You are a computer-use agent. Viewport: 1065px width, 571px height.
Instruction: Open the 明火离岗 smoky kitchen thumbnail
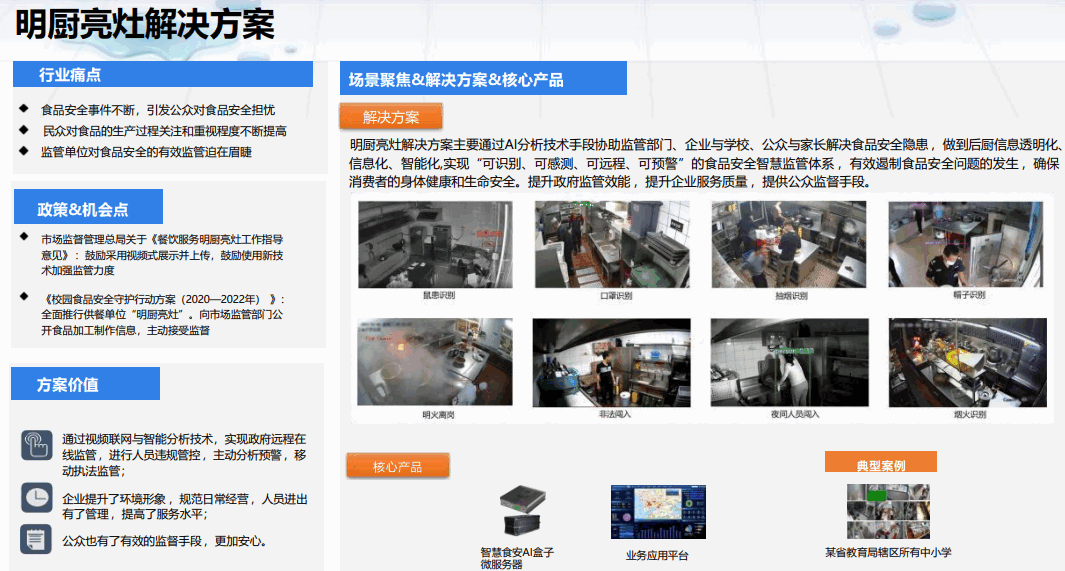435,363
